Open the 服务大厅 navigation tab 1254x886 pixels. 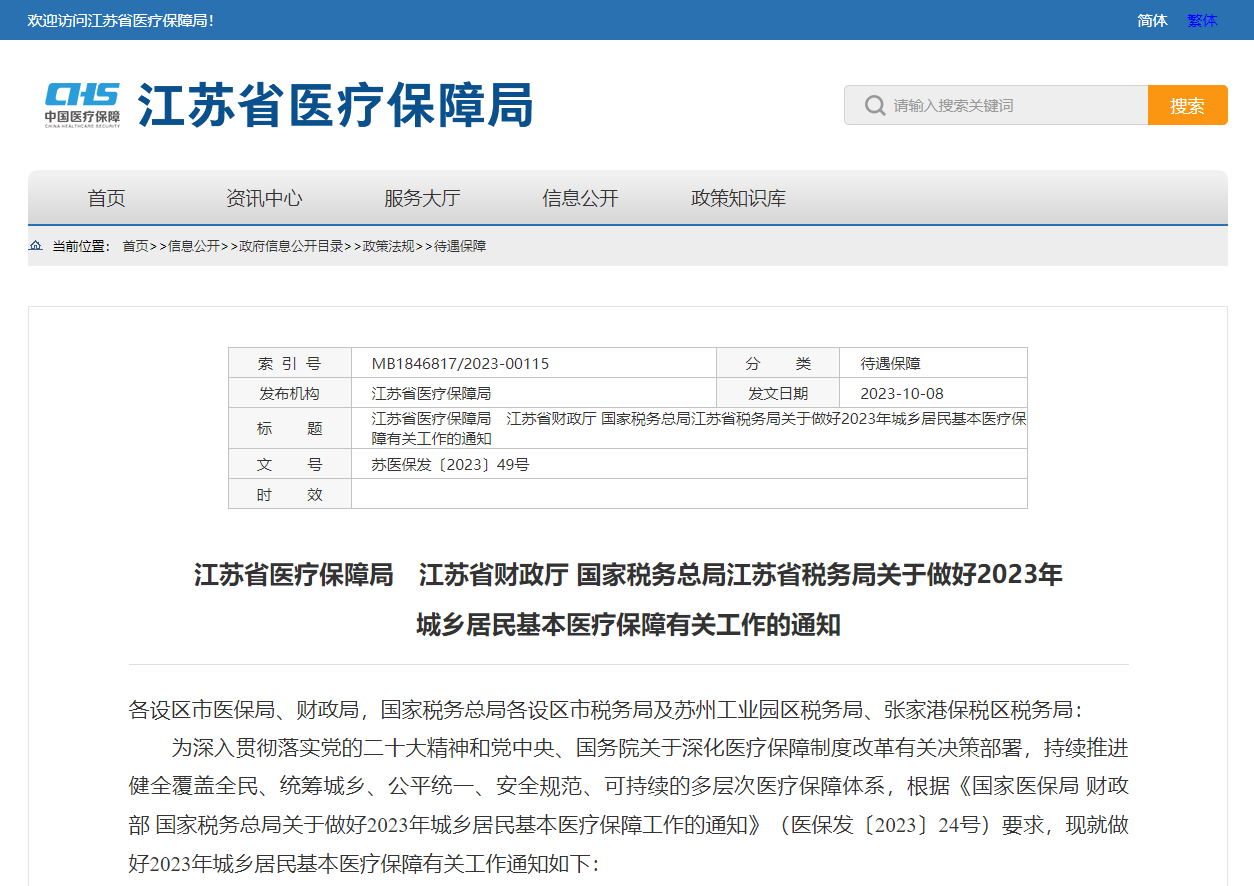[x=422, y=198]
